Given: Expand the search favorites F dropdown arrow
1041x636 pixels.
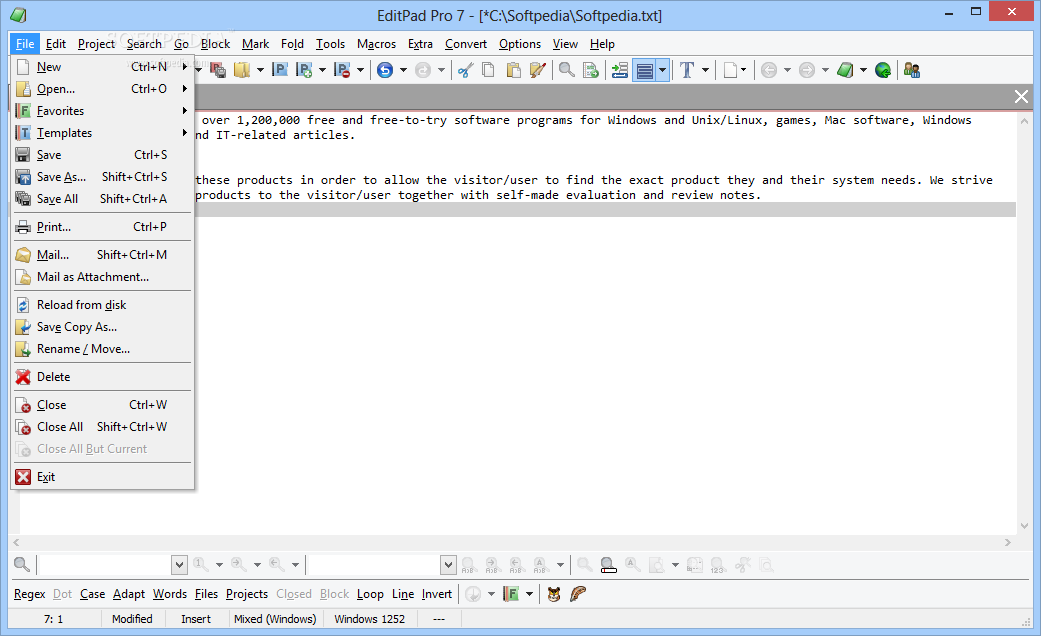Looking at the screenshot, I should (529, 594).
